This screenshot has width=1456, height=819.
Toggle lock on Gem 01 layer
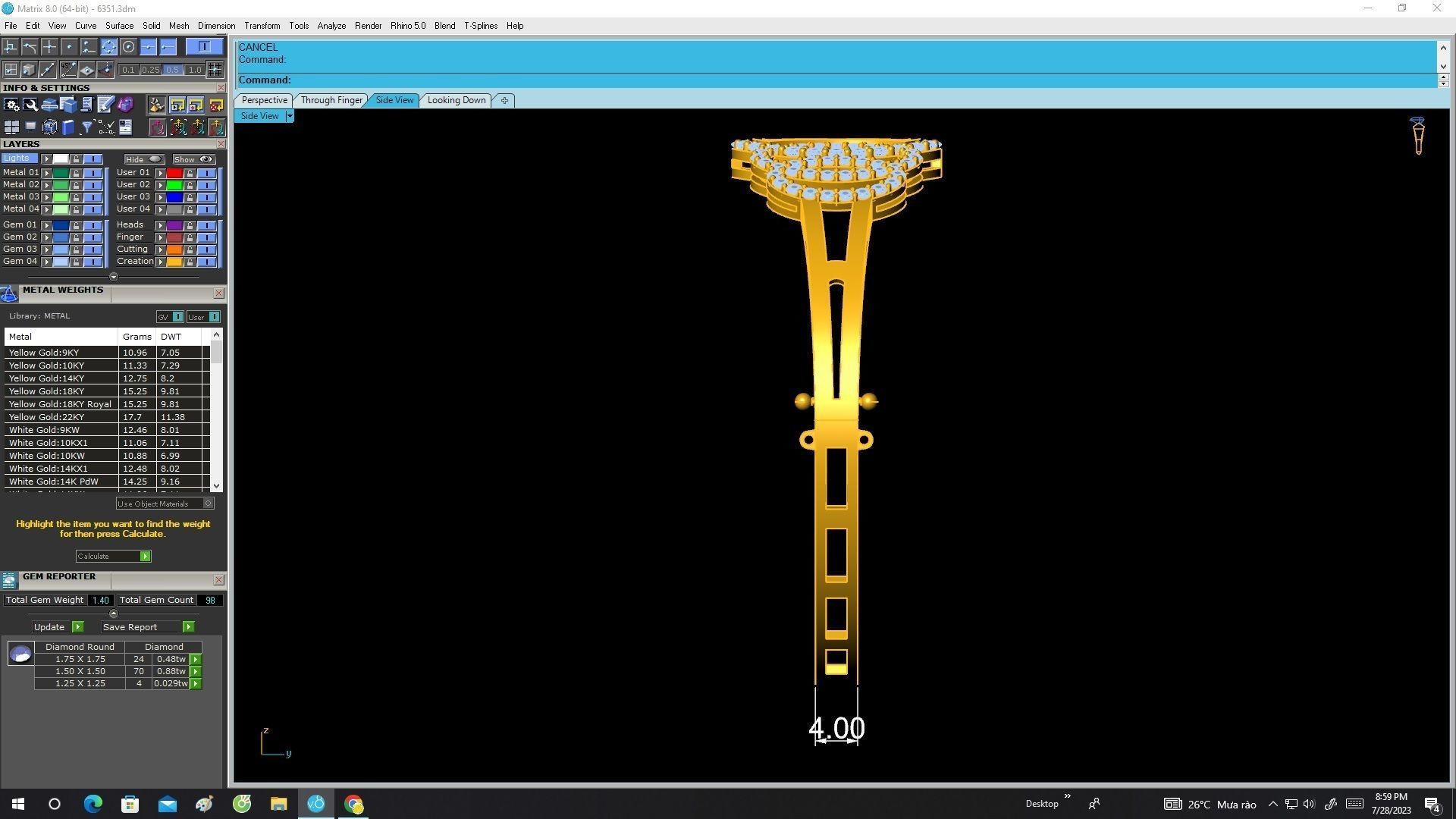76,225
